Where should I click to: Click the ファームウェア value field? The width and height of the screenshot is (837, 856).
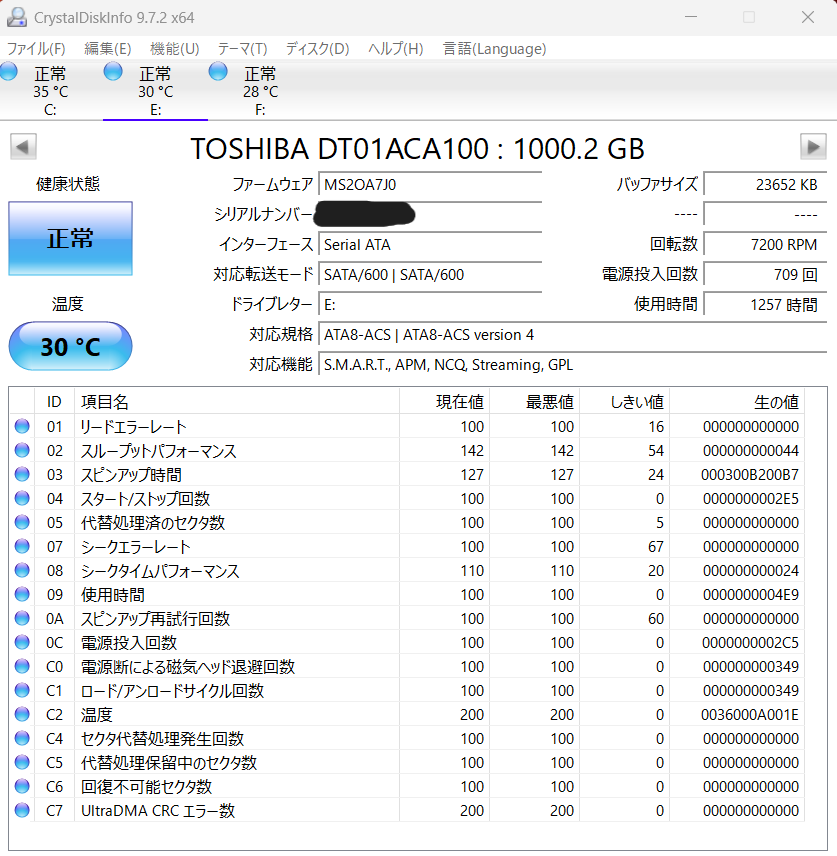(x=430, y=184)
